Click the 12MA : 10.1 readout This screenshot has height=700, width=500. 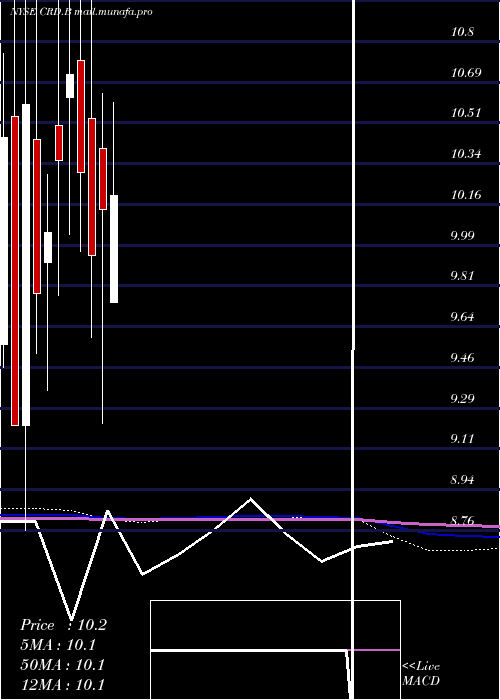[x=62, y=684]
